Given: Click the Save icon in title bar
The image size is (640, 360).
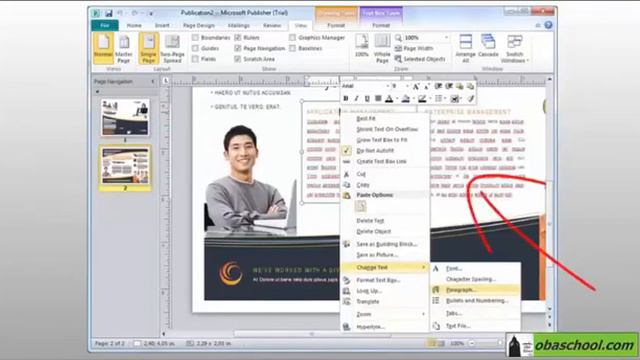Looking at the screenshot, I should point(109,13).
